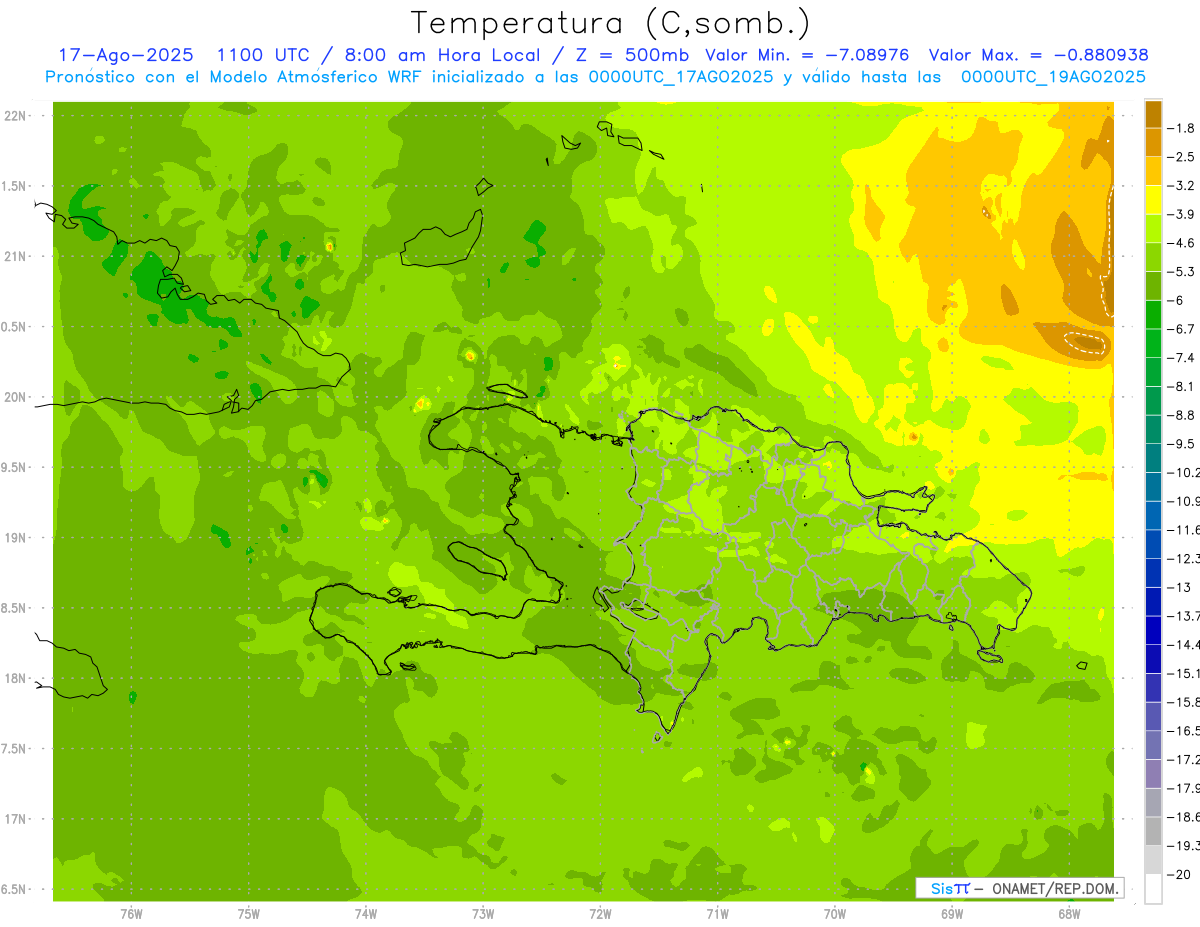1200x927 pixels.
Task: Click colorbar value '-17.9'
Action: tap(1183, 789)
